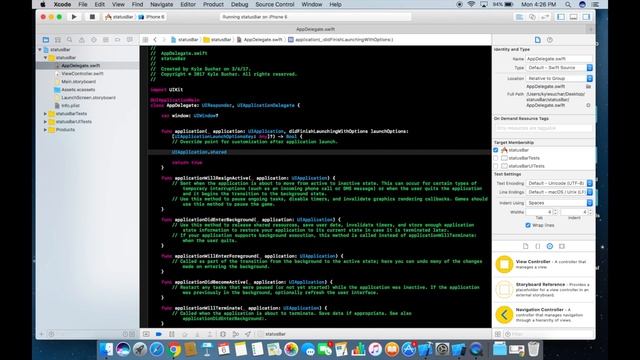Open the Debug navigator icon

106,40
